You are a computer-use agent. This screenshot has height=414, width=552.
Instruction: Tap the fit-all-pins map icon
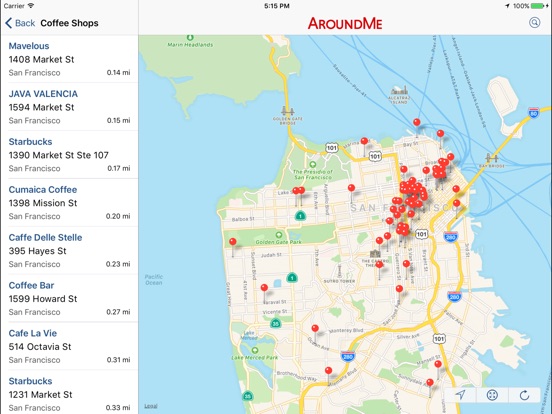pyautogui.click(x=492, y=395)
